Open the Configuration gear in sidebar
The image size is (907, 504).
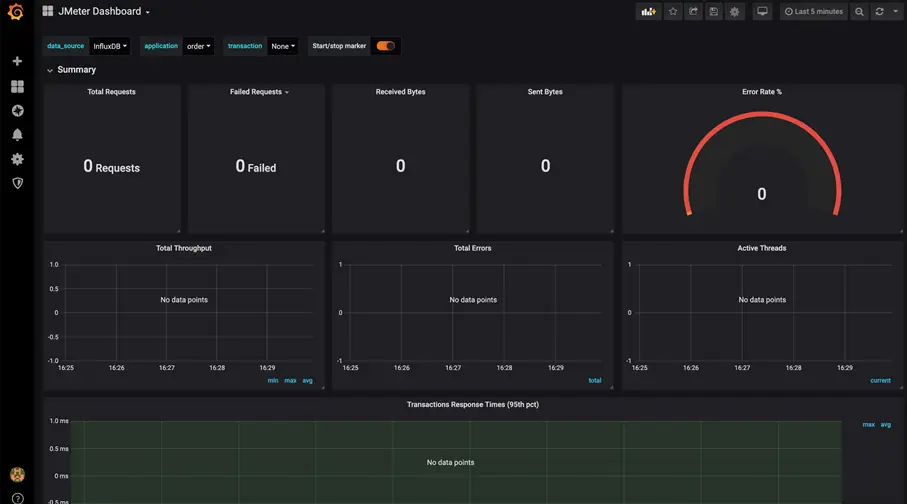(x=17, y=159)
